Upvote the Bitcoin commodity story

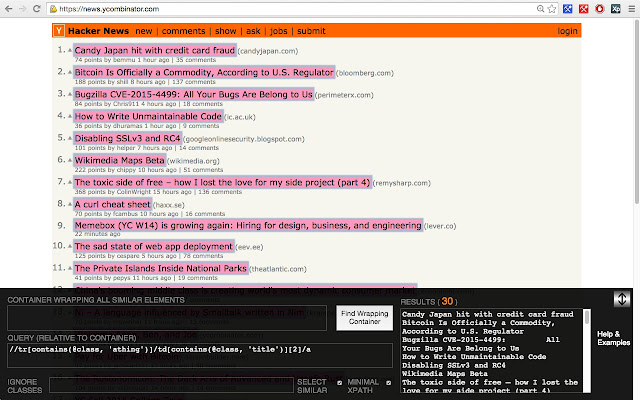click(70, 72)
